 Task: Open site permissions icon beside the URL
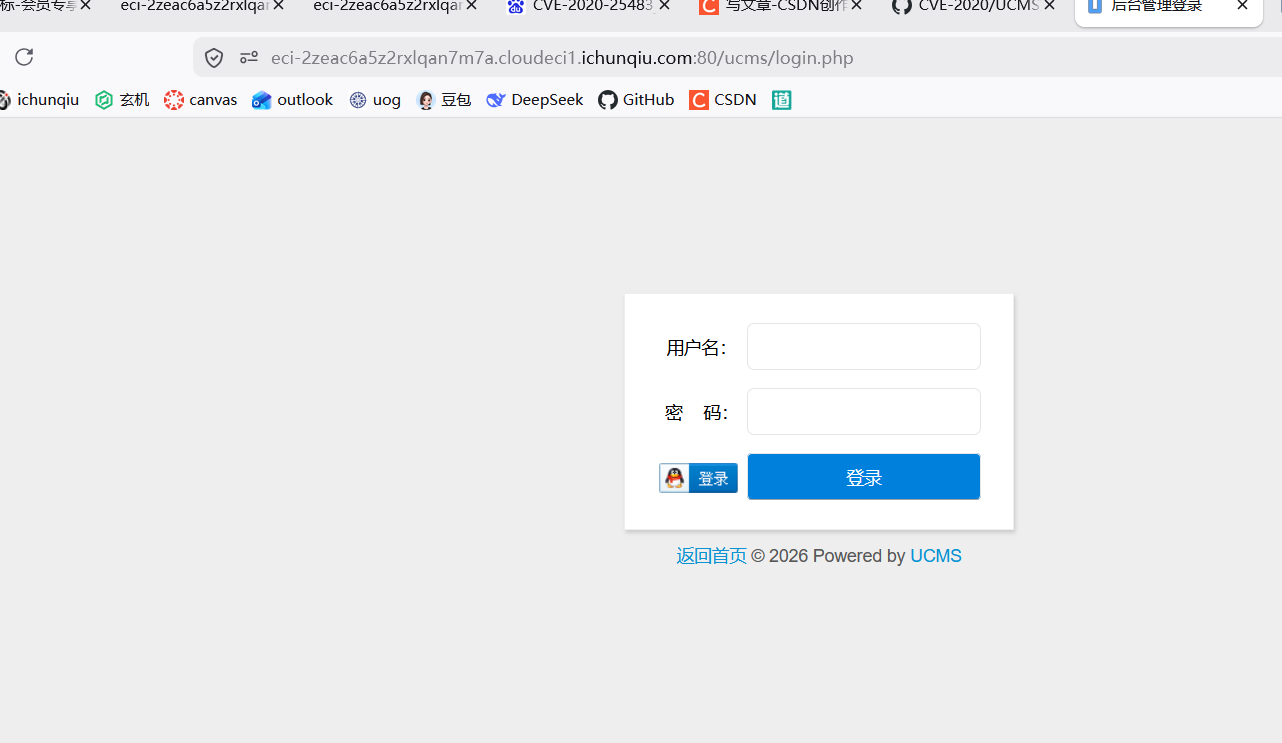249,58
